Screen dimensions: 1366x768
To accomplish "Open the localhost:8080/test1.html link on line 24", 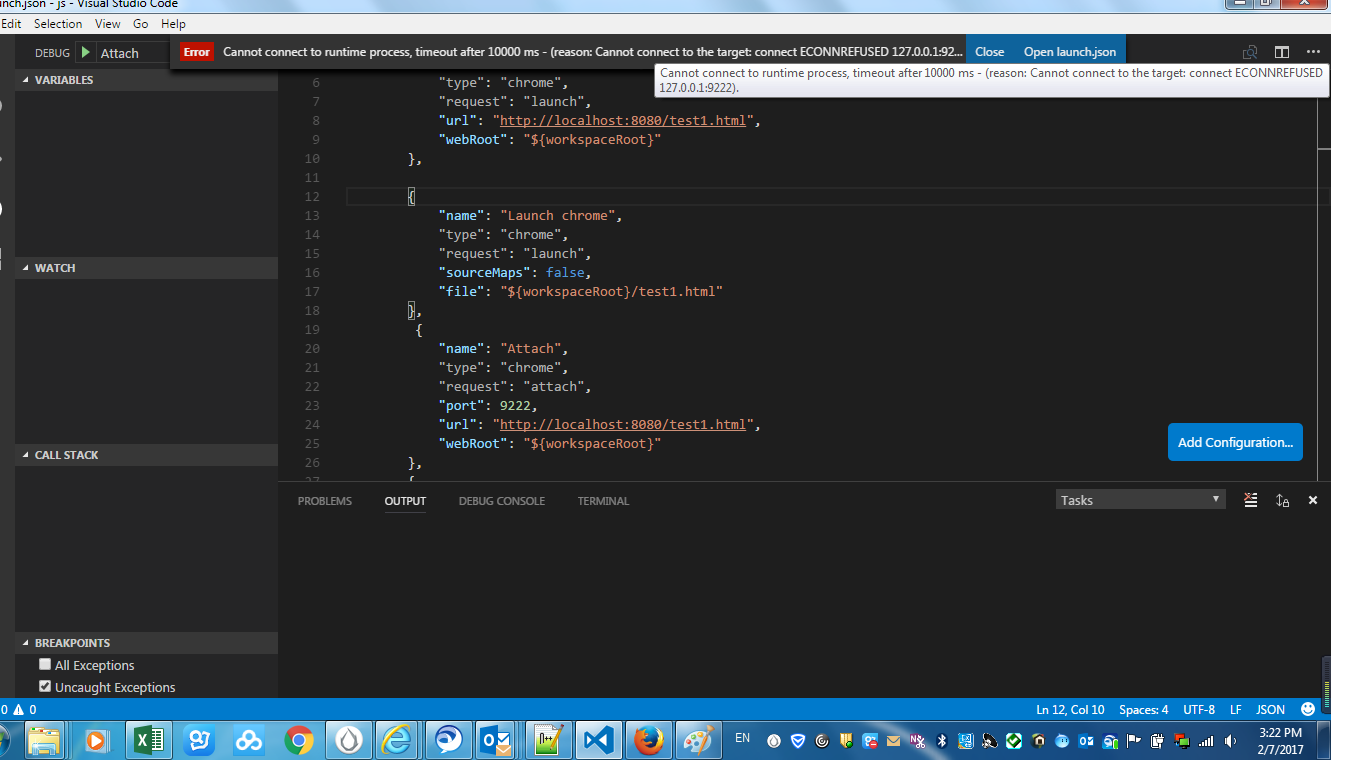I will [623, 425].
